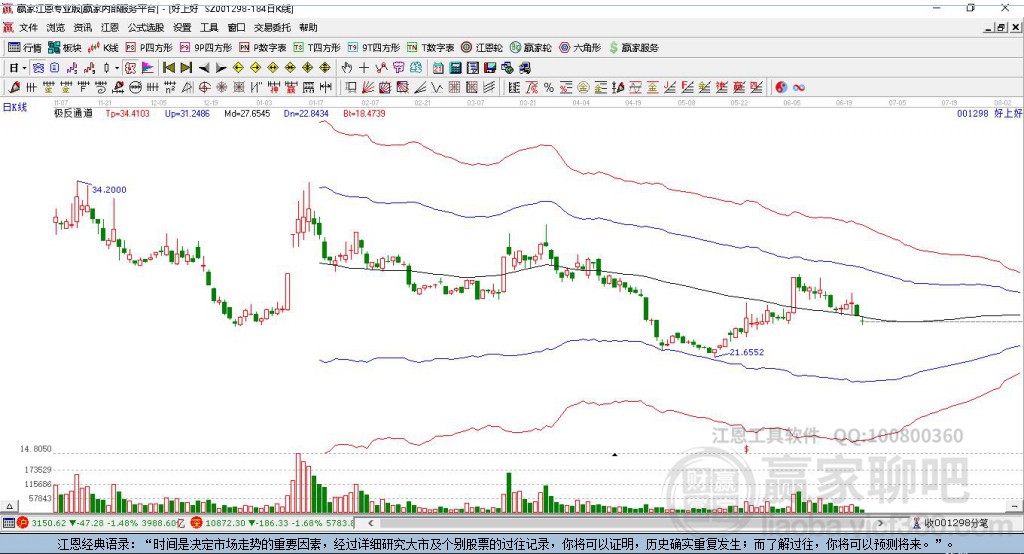Open the 赢家服务 item
The image size is (1024, 554).
633,48
